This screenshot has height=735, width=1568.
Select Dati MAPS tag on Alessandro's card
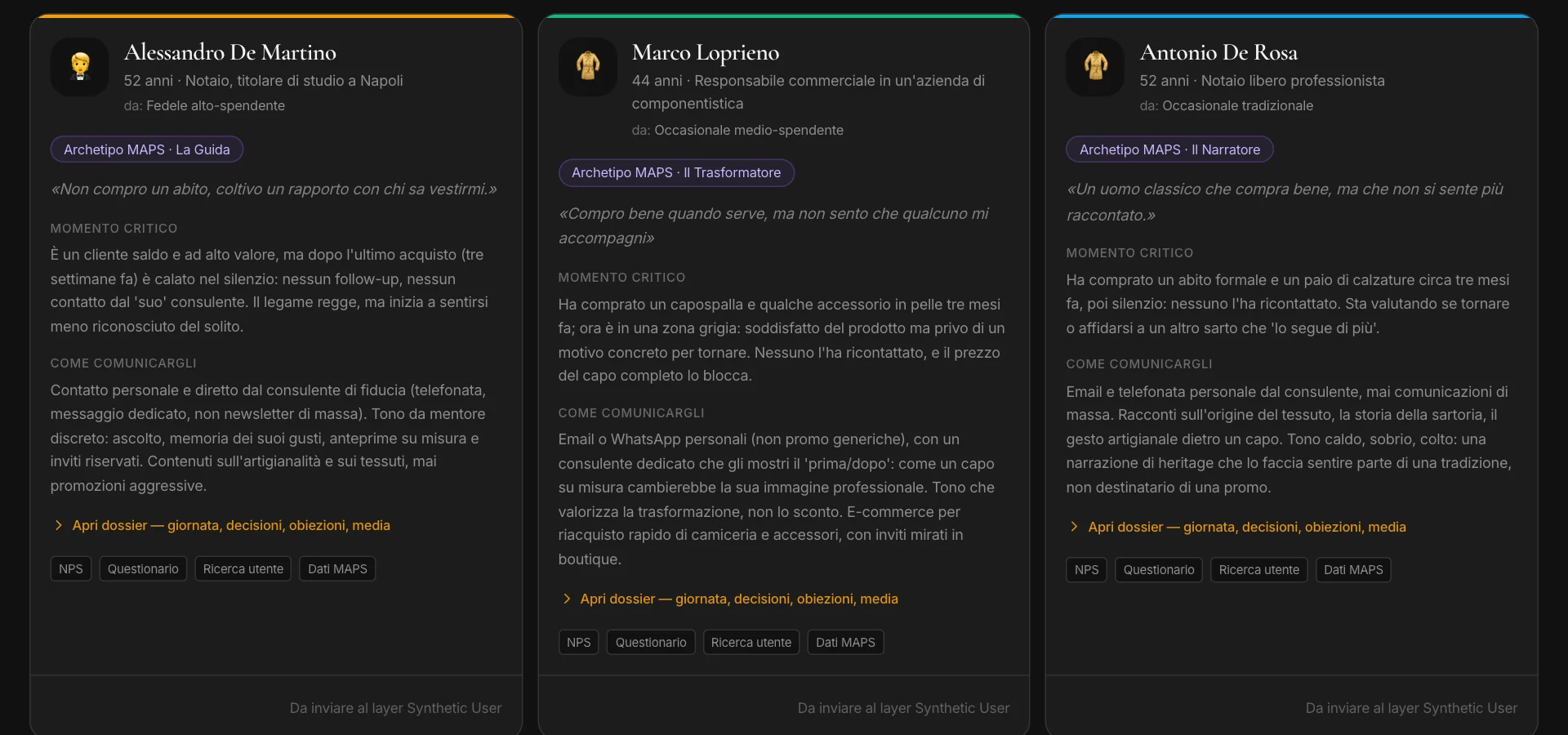337,568
